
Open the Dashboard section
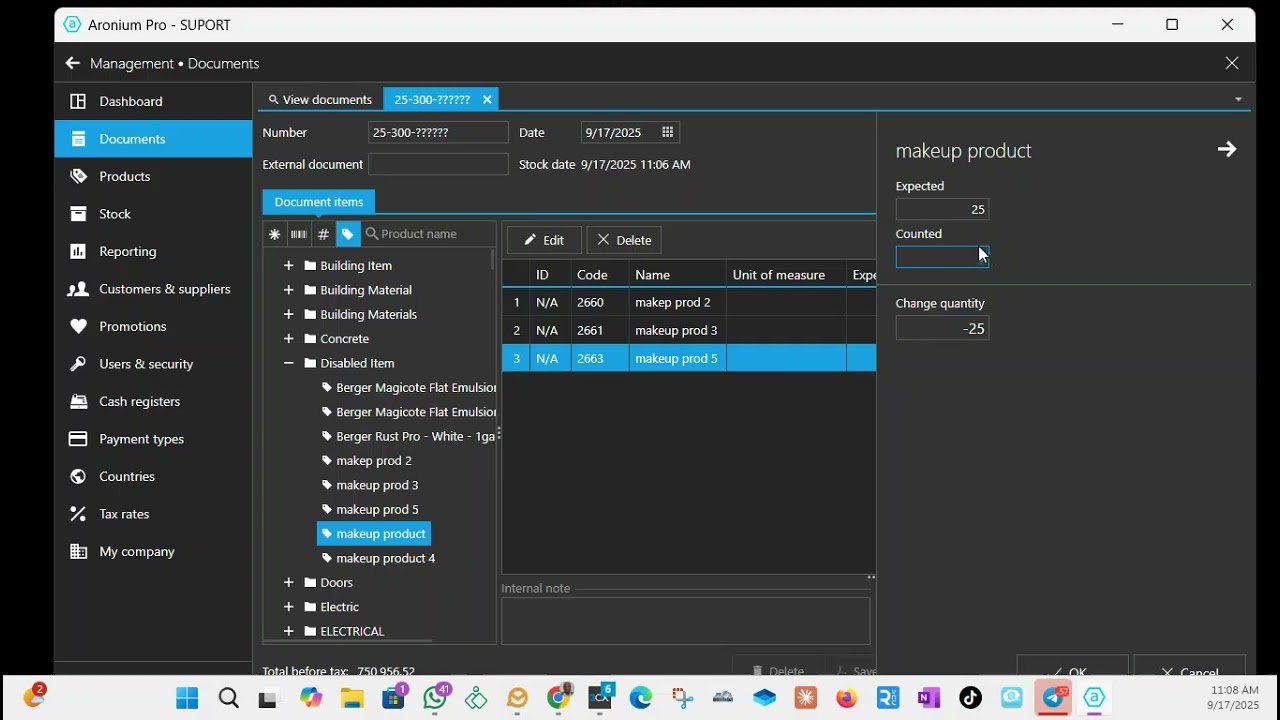(x=153, y=101)
